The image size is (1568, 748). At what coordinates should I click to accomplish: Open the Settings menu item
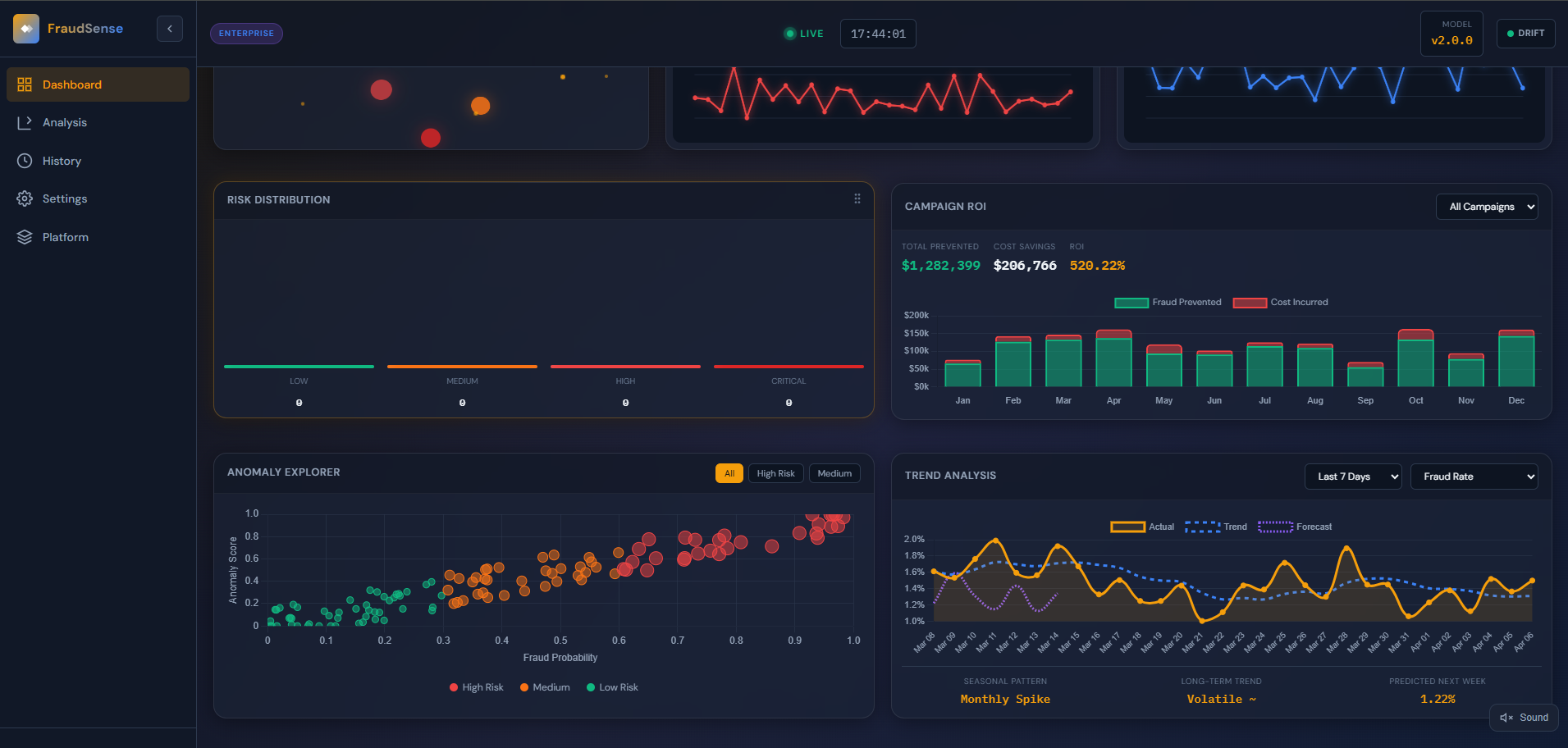pyautogui.click(x=98, y=198)
